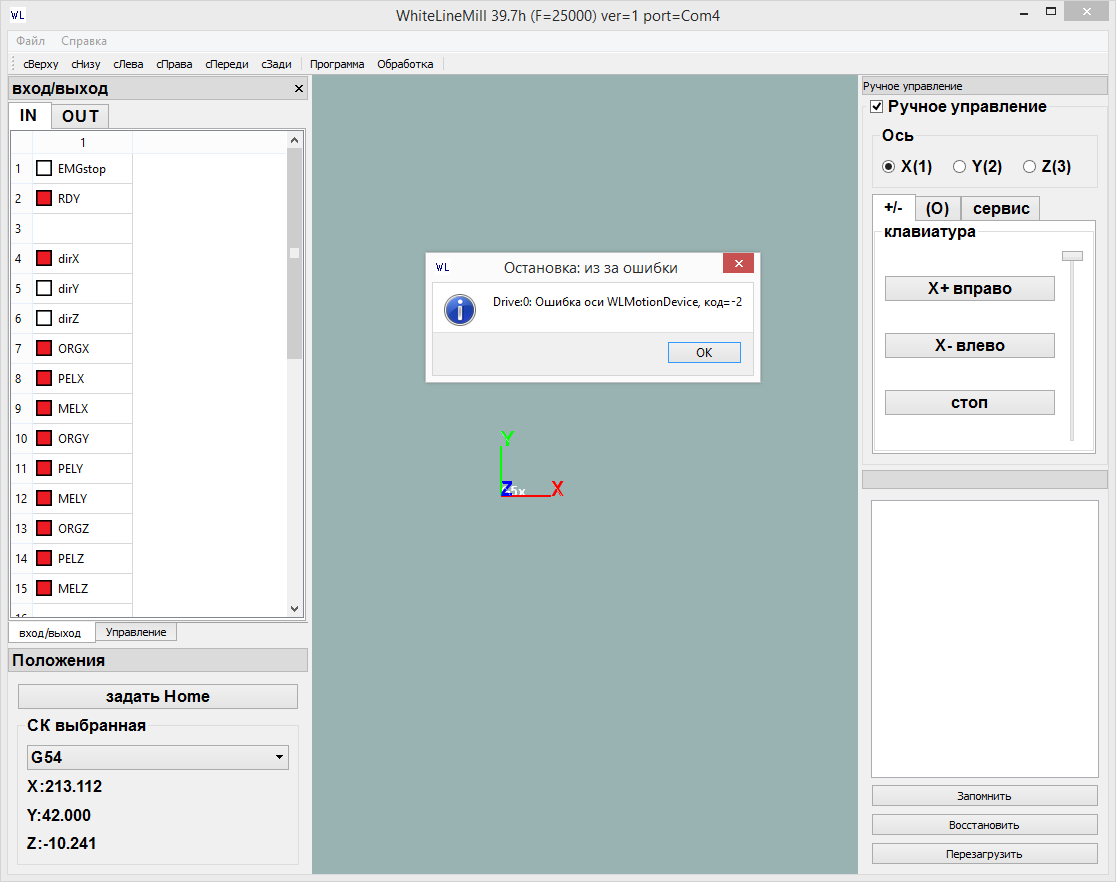
Task: Select the Z(3) axis radio button
Action: pyautogui.click(x=1029, y=167)
